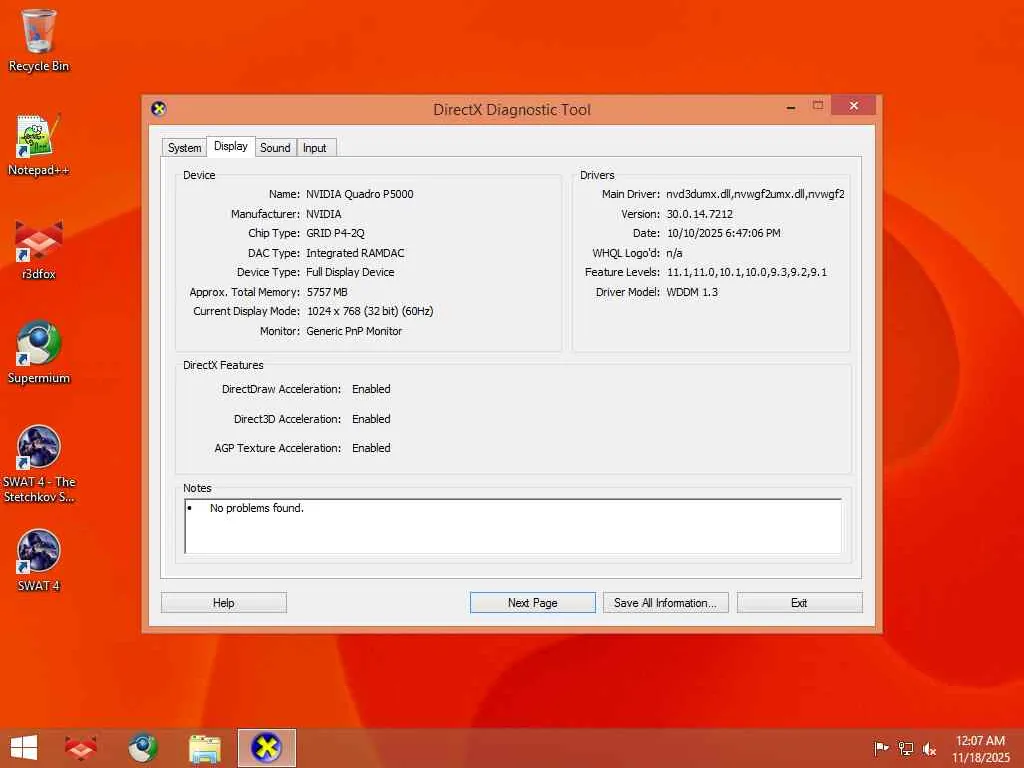Click total memory value 5757 MB
The image size is (1024, 768).
coord(327,292)
